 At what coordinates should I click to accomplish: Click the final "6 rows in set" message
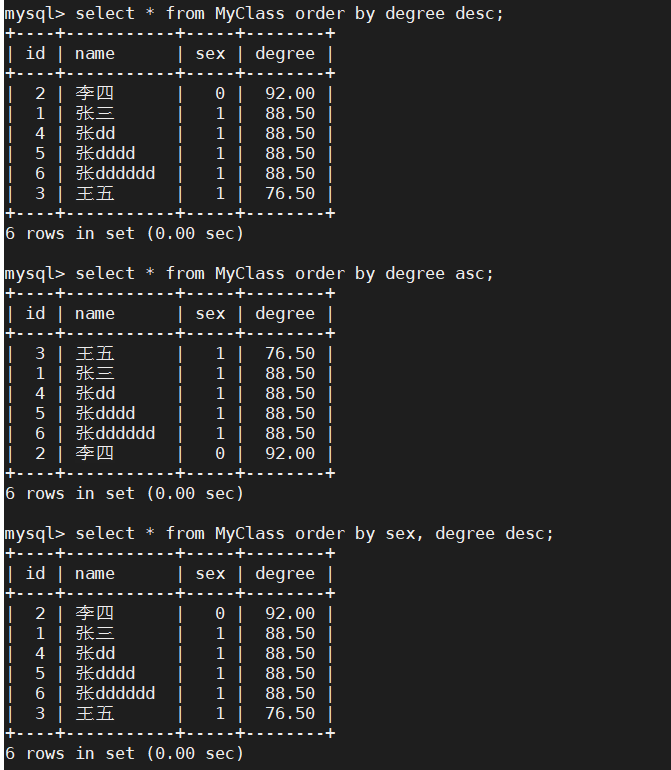124,753
